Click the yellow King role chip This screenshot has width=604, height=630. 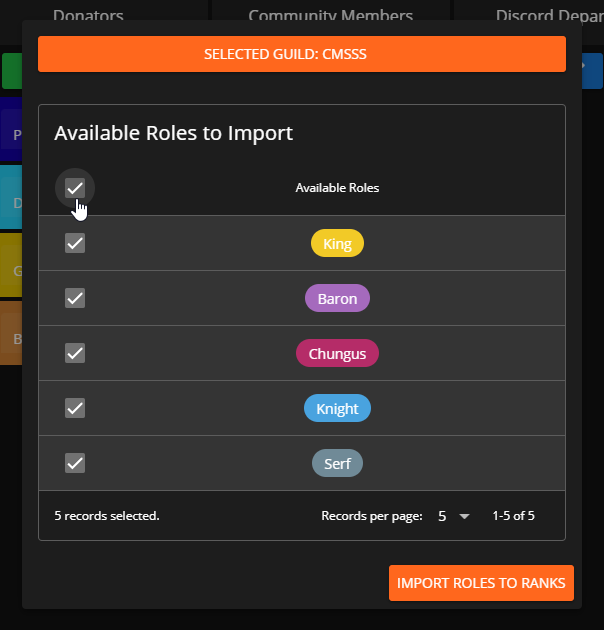point(337,243)
